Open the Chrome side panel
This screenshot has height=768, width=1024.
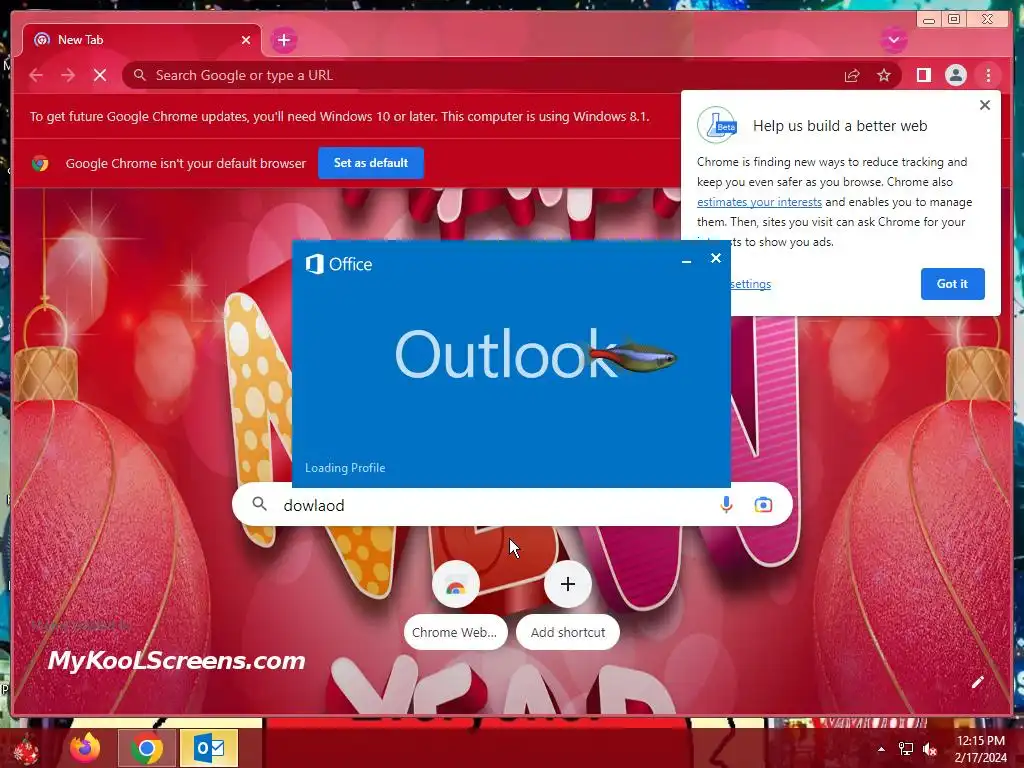click(923, 75)
